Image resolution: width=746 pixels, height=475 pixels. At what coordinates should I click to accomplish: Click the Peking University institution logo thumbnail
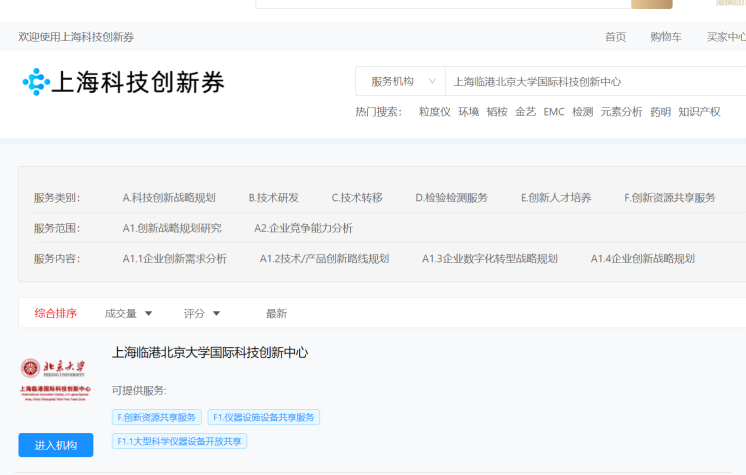[55, 380]
